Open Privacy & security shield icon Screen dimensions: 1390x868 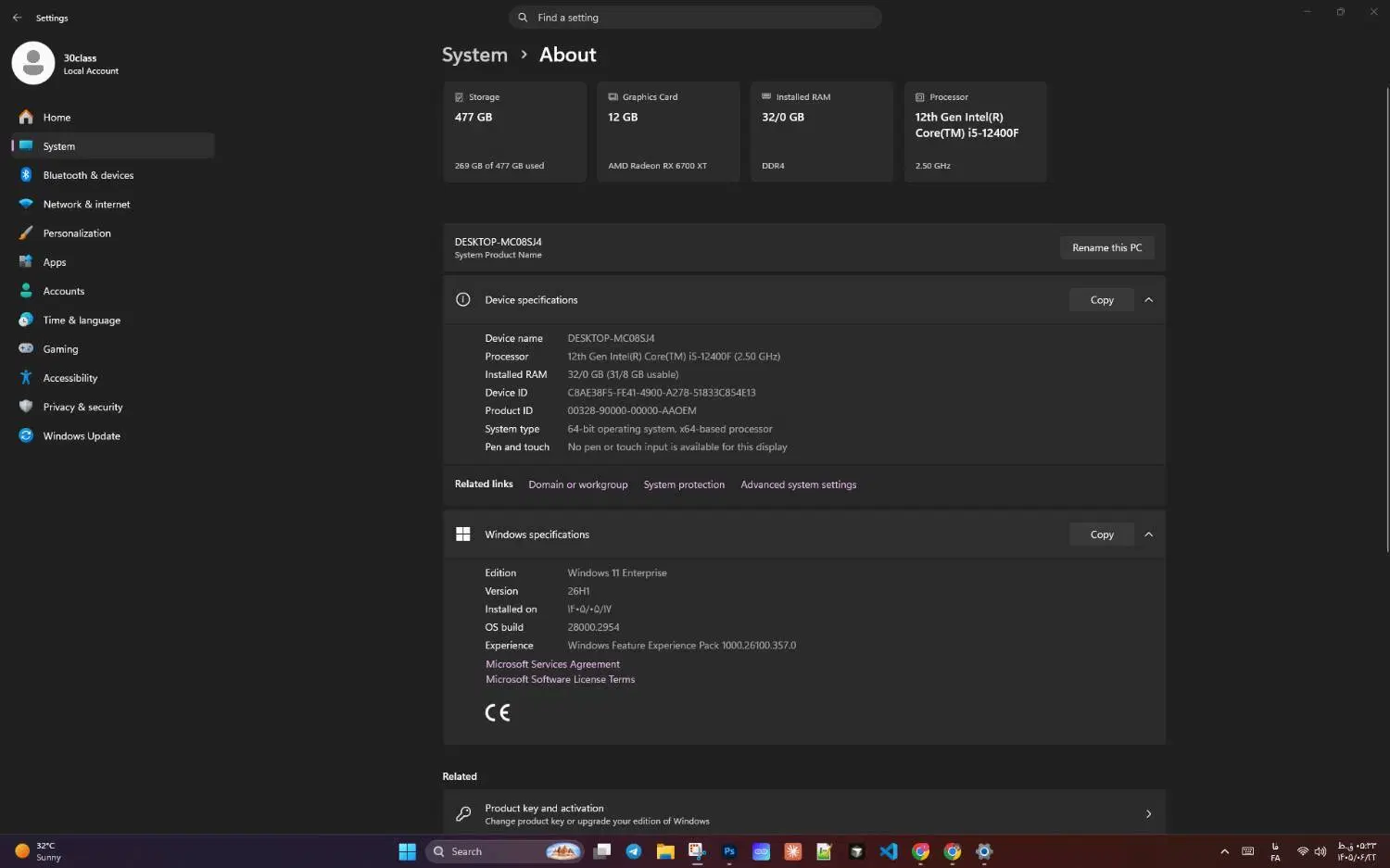coord(26,407)
